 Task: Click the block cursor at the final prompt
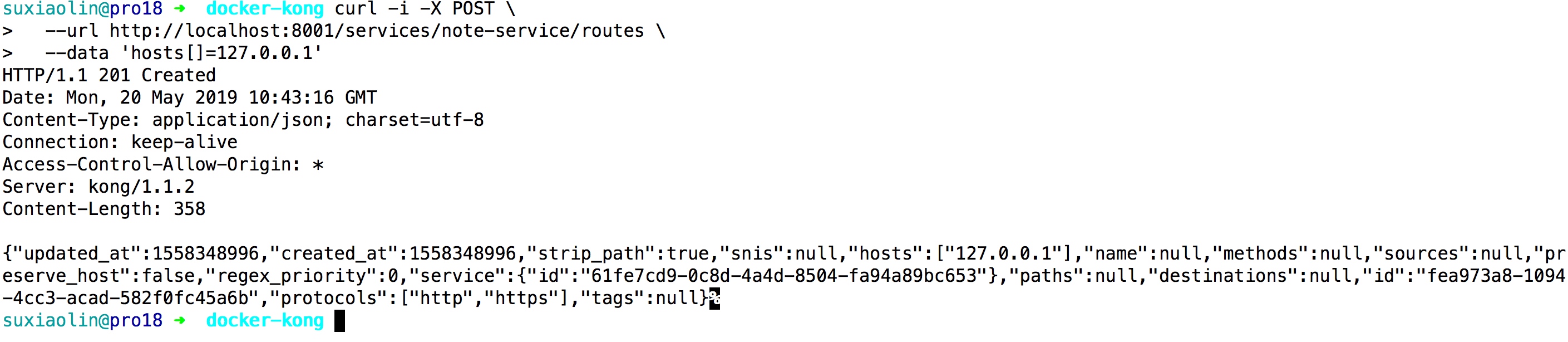pyautogui.click(x=339, y=321)
